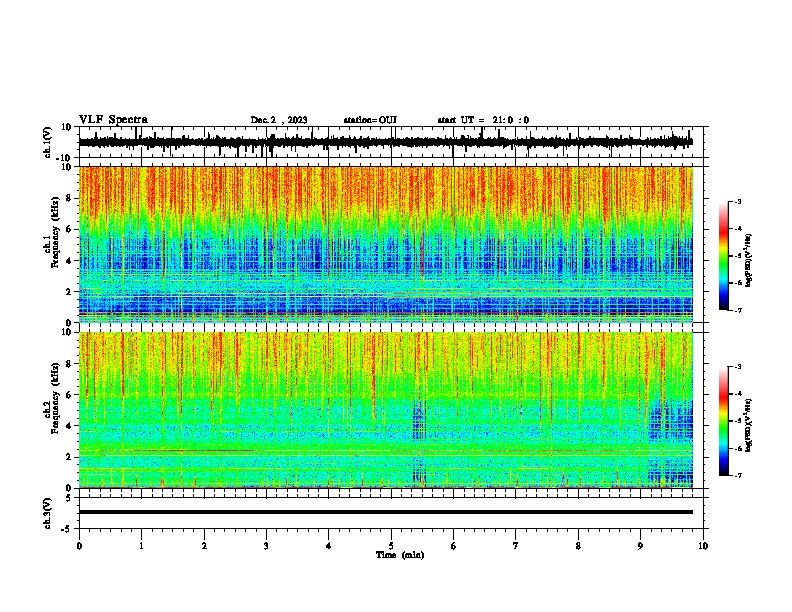This screenshot has width=792, height=612.
Task: Click time axis tick "4"
Action: [x=329, y=546]
